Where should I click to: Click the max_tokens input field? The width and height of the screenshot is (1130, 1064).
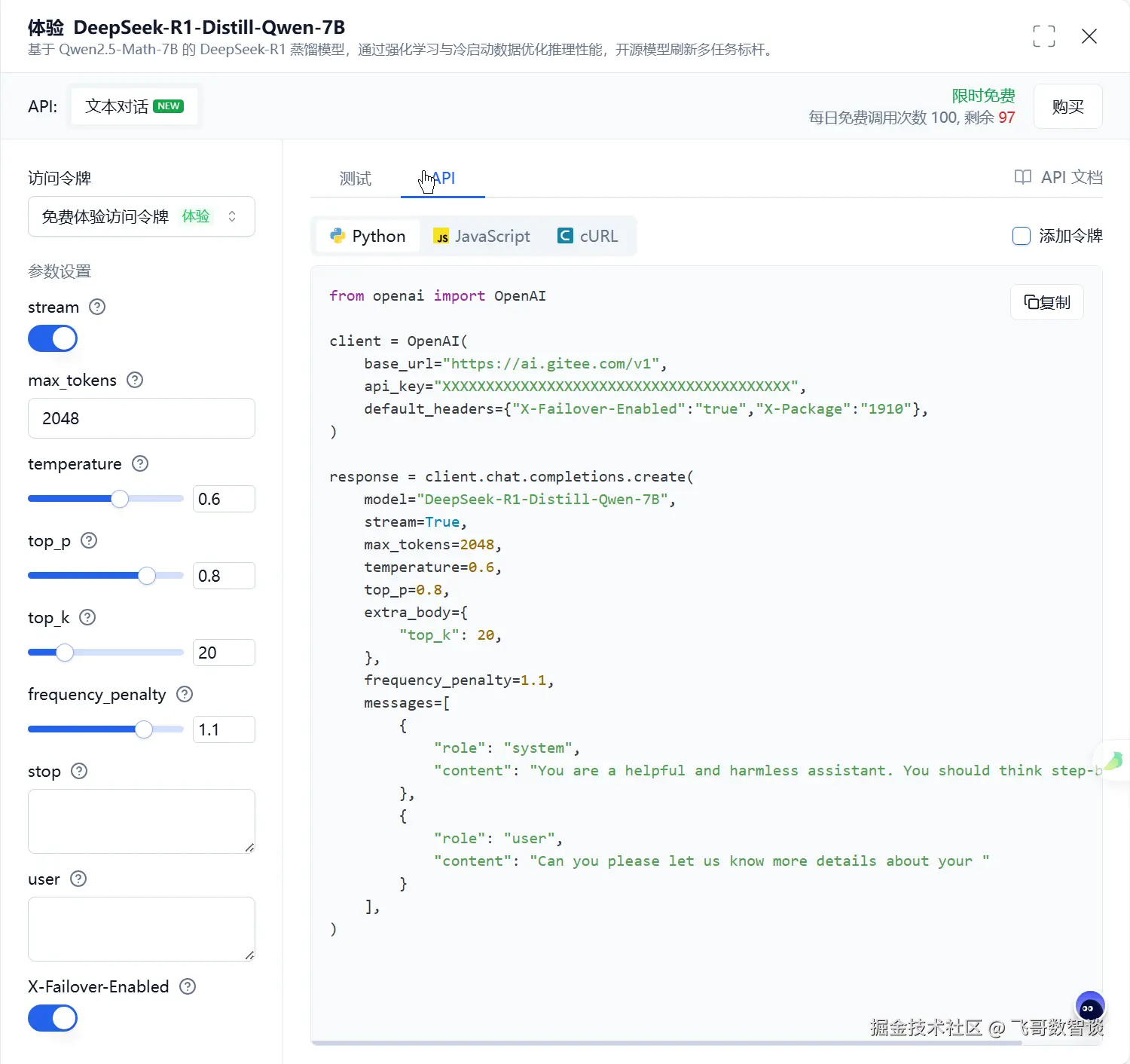(142, 418)
